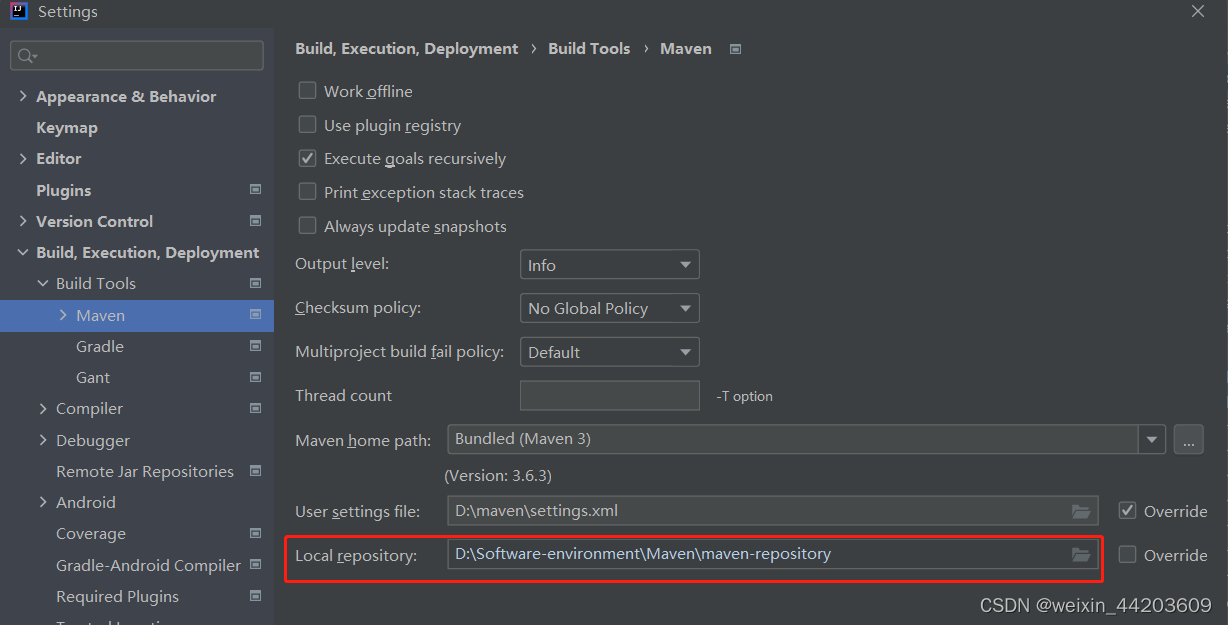Click project-level icon next to Gradle

tap(255, 346)
